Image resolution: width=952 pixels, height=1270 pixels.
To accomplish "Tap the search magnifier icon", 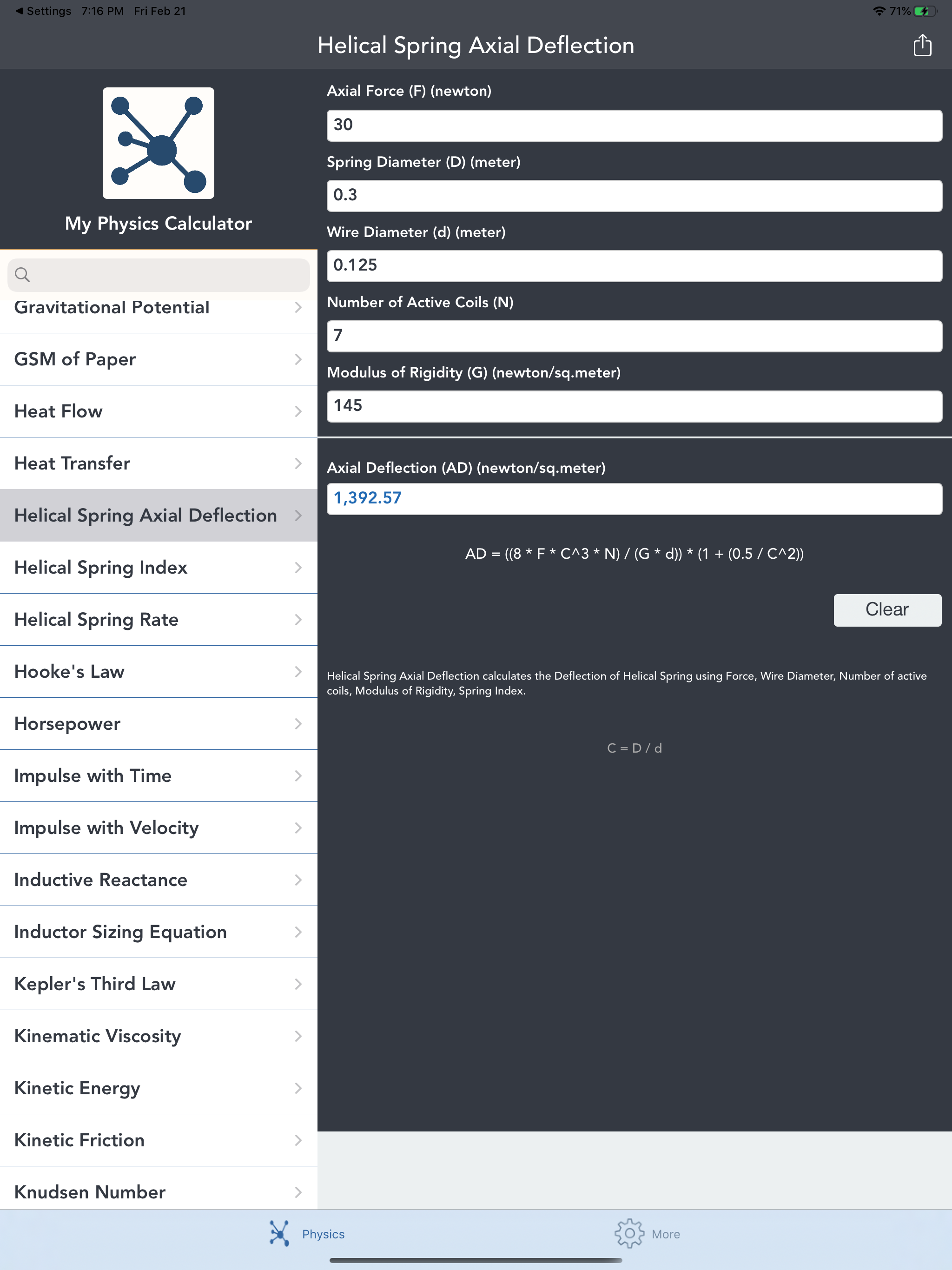I will click(22, 274).
